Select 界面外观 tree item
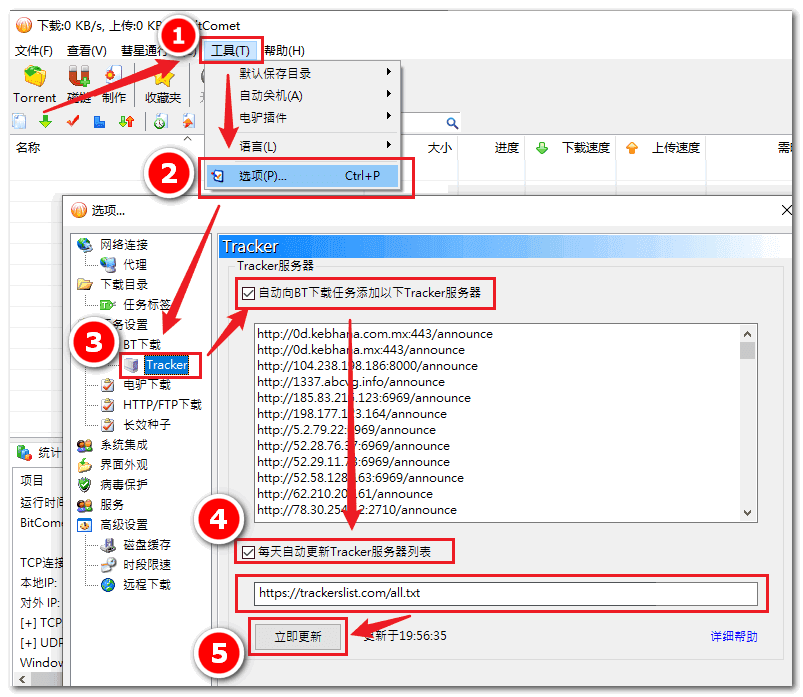Screen dimensions: 803x697 [x=124, y=464]
